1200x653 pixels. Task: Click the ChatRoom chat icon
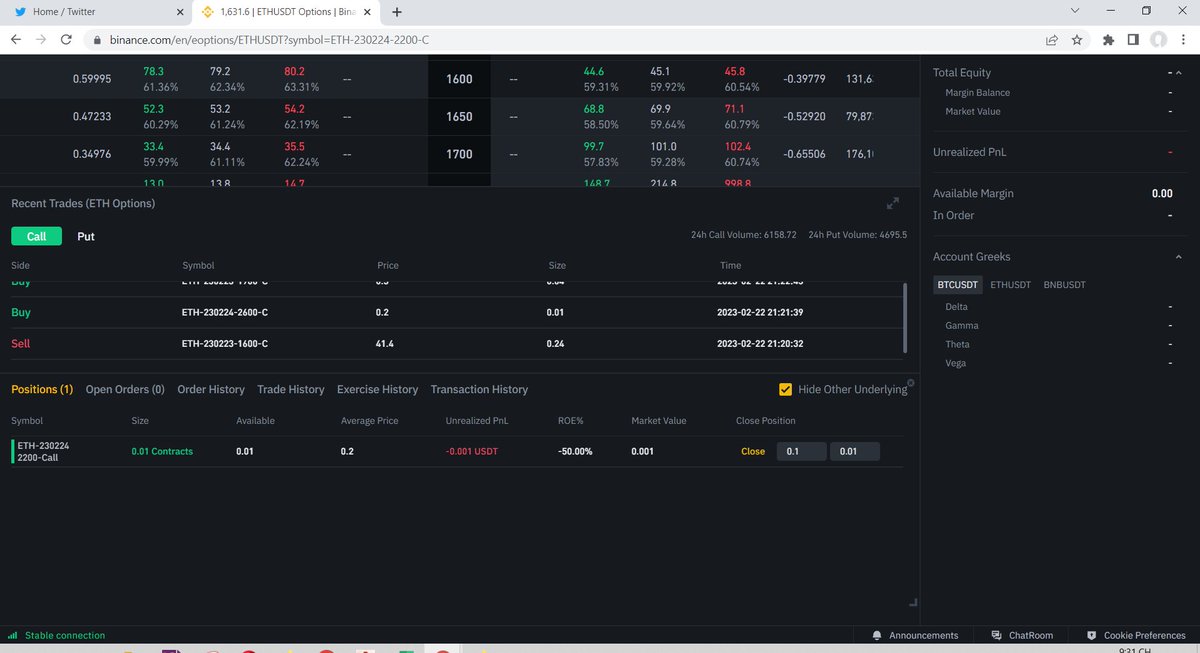(x=997, y=636)
